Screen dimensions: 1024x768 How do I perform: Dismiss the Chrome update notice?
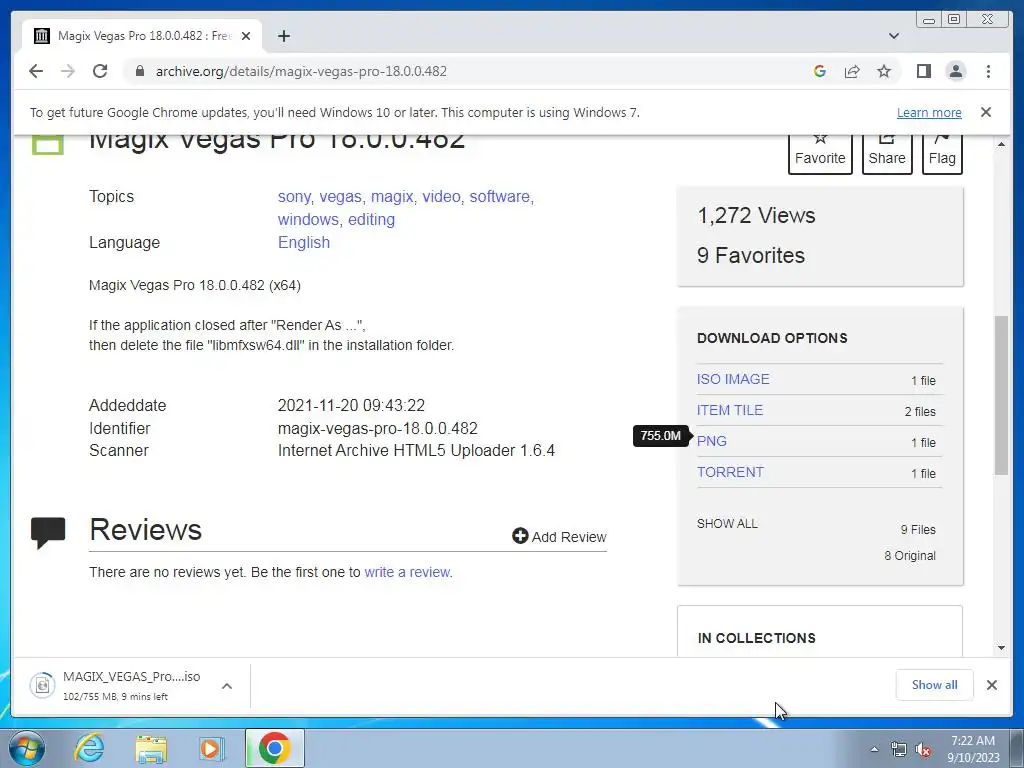coord(985,112)
